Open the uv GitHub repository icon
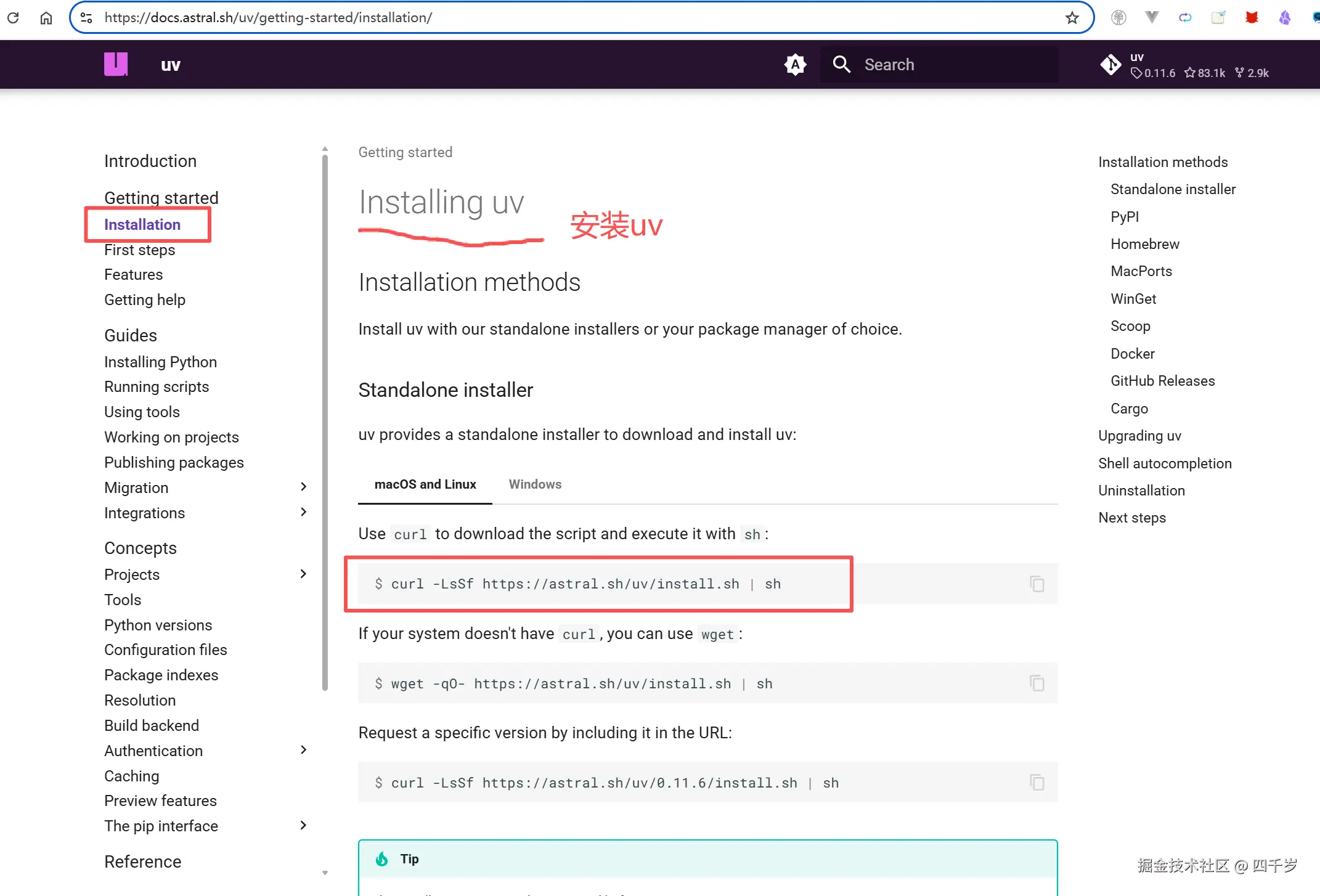The height and width of the screenshot is (896, 1320). tap(1111, 64)
